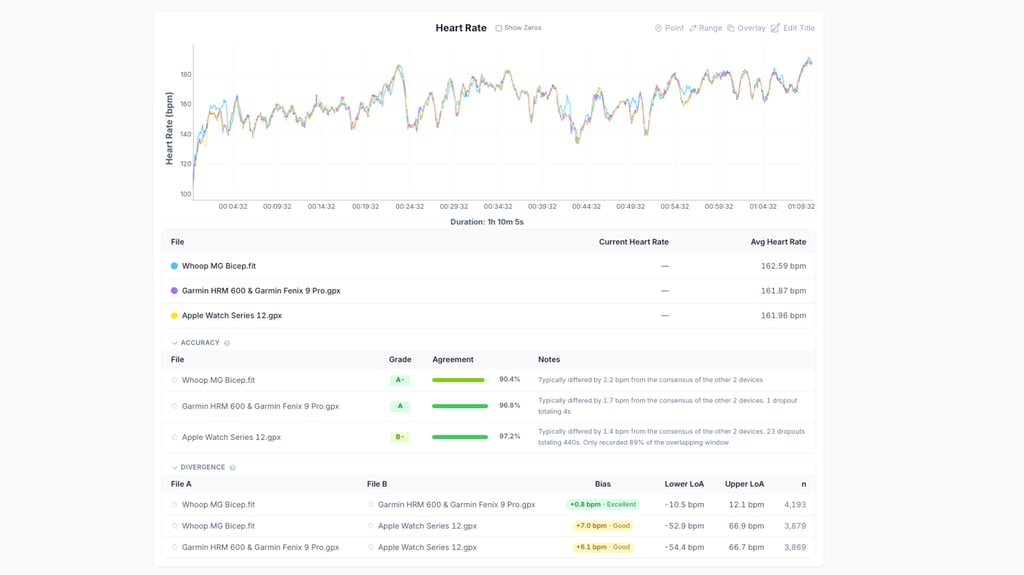Collapse the ACCURACY section chevron
Image resolution: width=1024 pixels, height=575 pixels.
(174, 343)
